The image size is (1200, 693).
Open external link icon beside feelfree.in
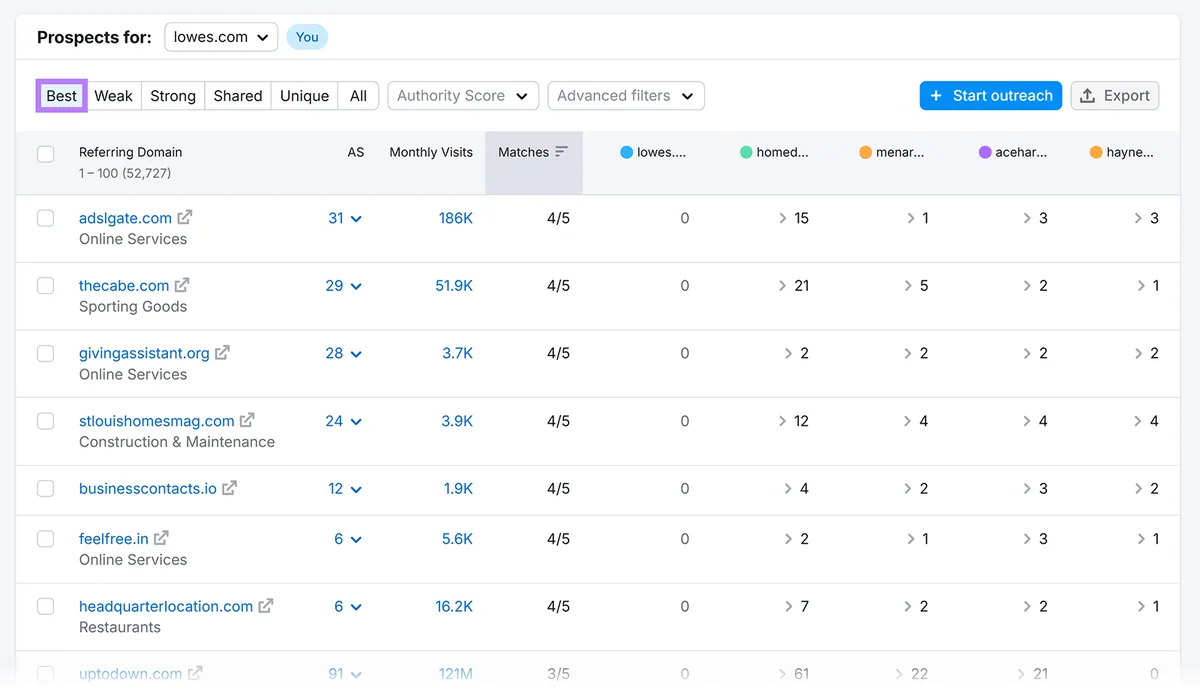pyautogui.click(x=161, y=538)
